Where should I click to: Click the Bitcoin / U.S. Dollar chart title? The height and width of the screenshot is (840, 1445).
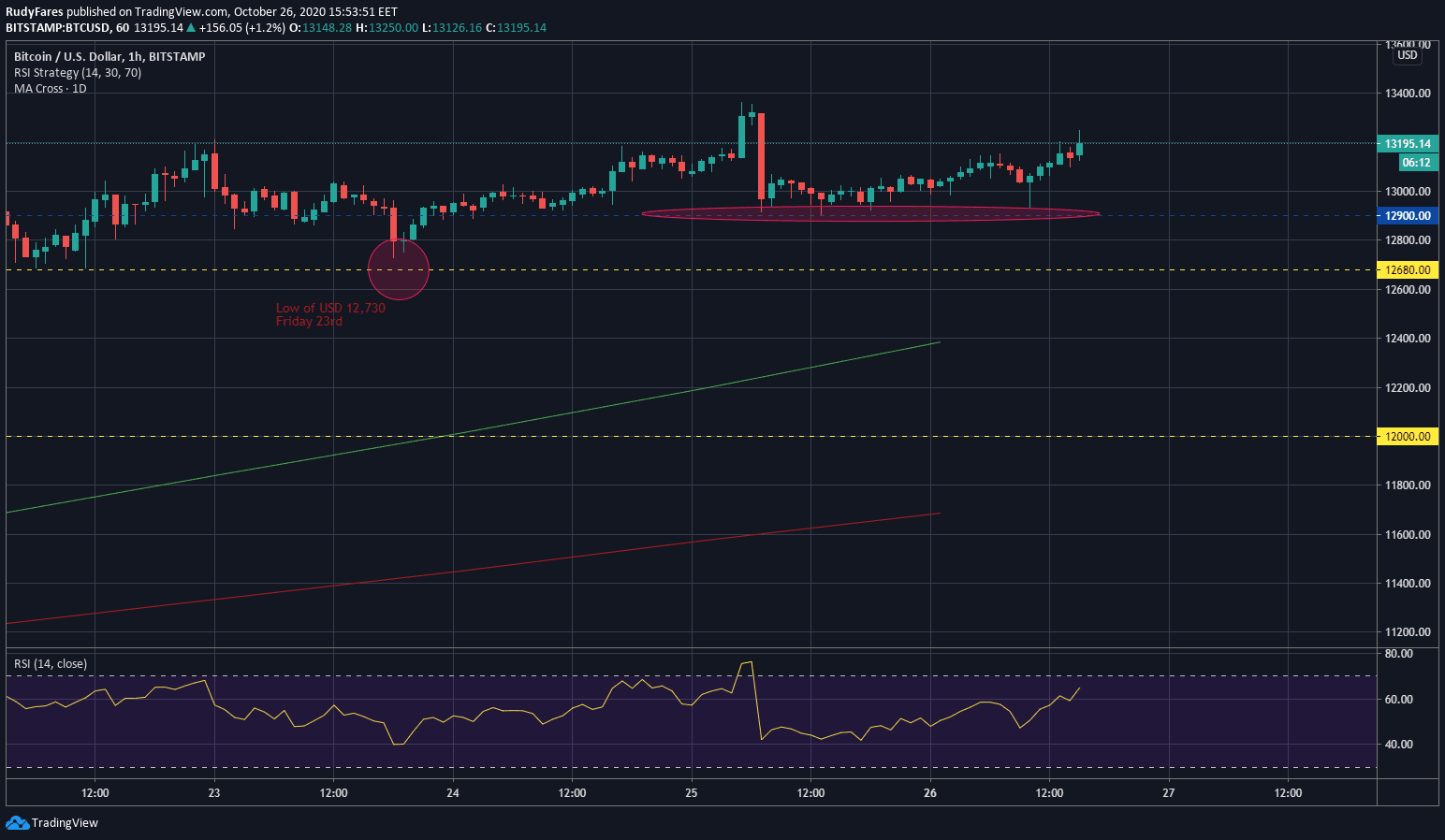(109, 57)
